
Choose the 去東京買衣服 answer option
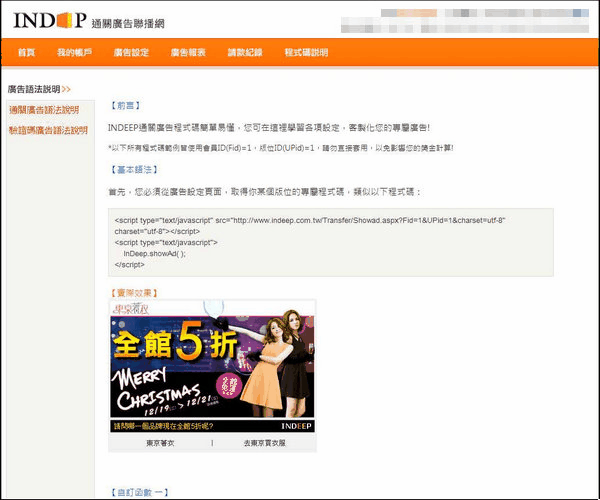[x=264, y=442]
